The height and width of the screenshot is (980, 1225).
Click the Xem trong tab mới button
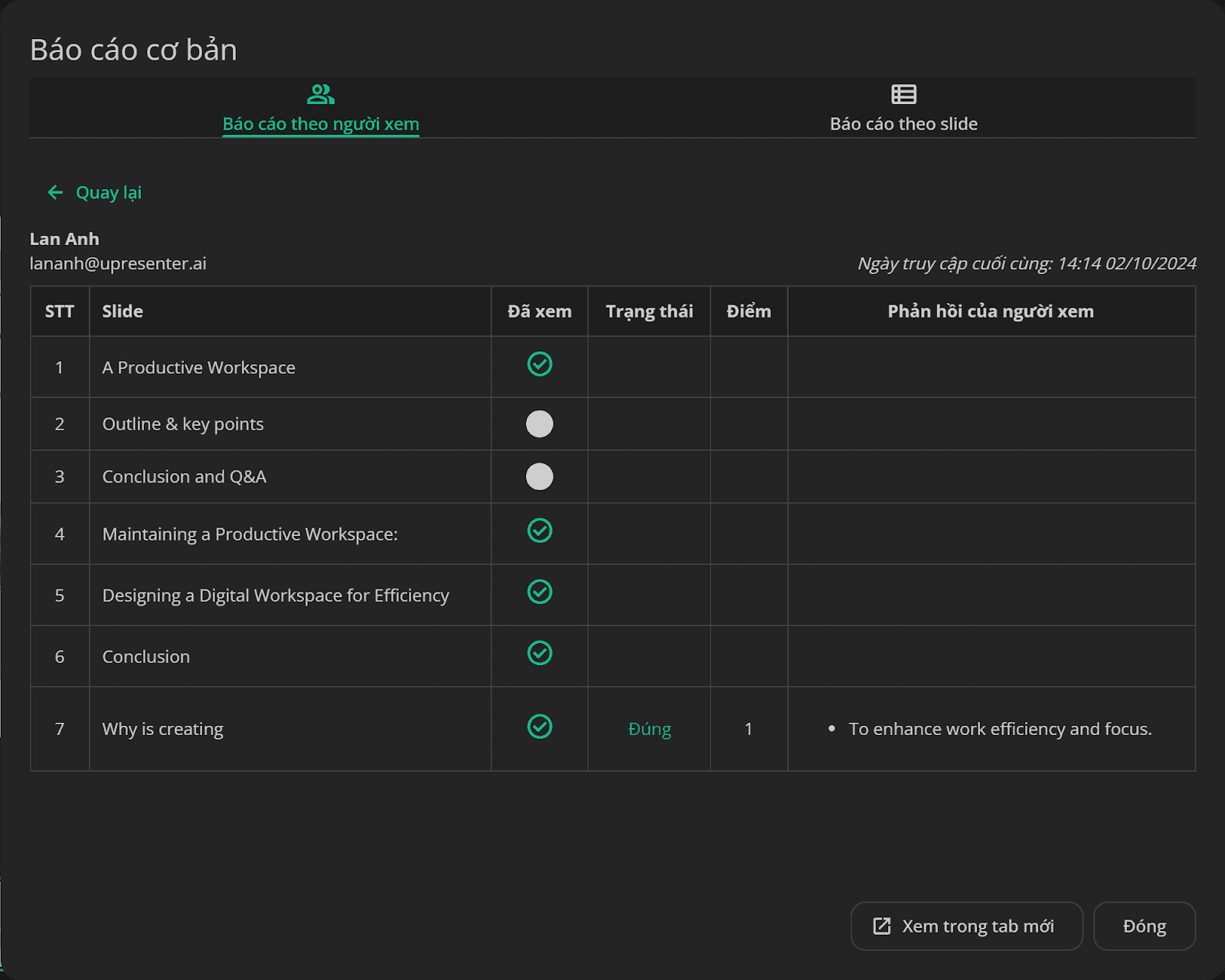pos(967,926)
